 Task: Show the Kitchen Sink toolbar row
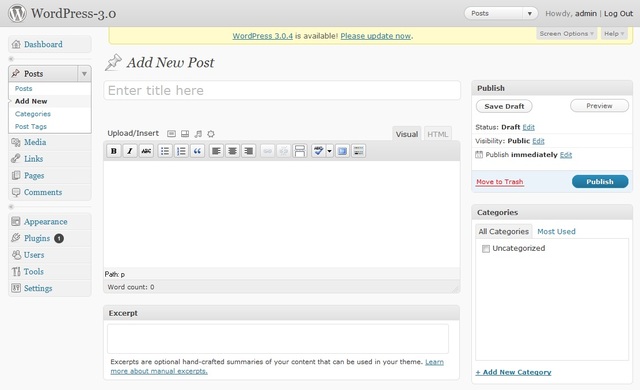click(x=359, y=151)
